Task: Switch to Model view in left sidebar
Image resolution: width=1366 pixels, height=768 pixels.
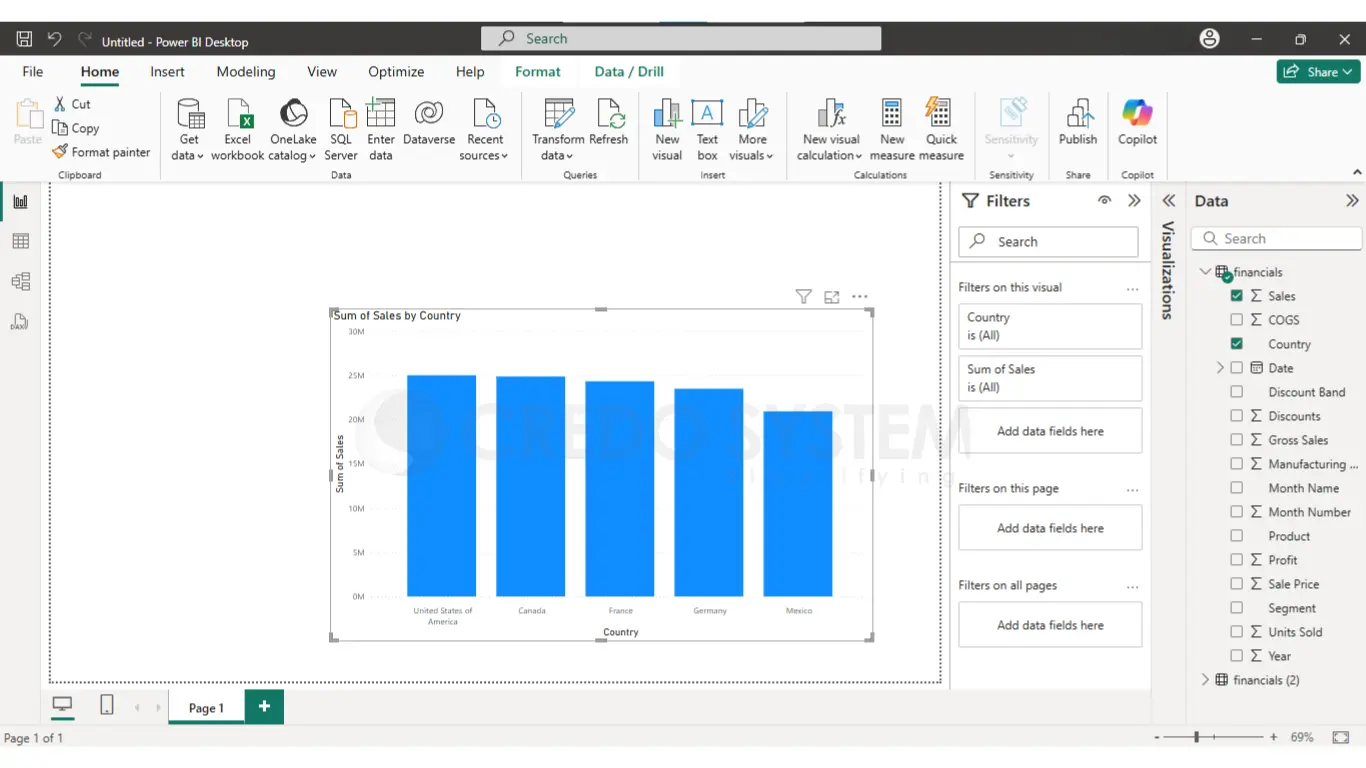Action: click(20, 282)
